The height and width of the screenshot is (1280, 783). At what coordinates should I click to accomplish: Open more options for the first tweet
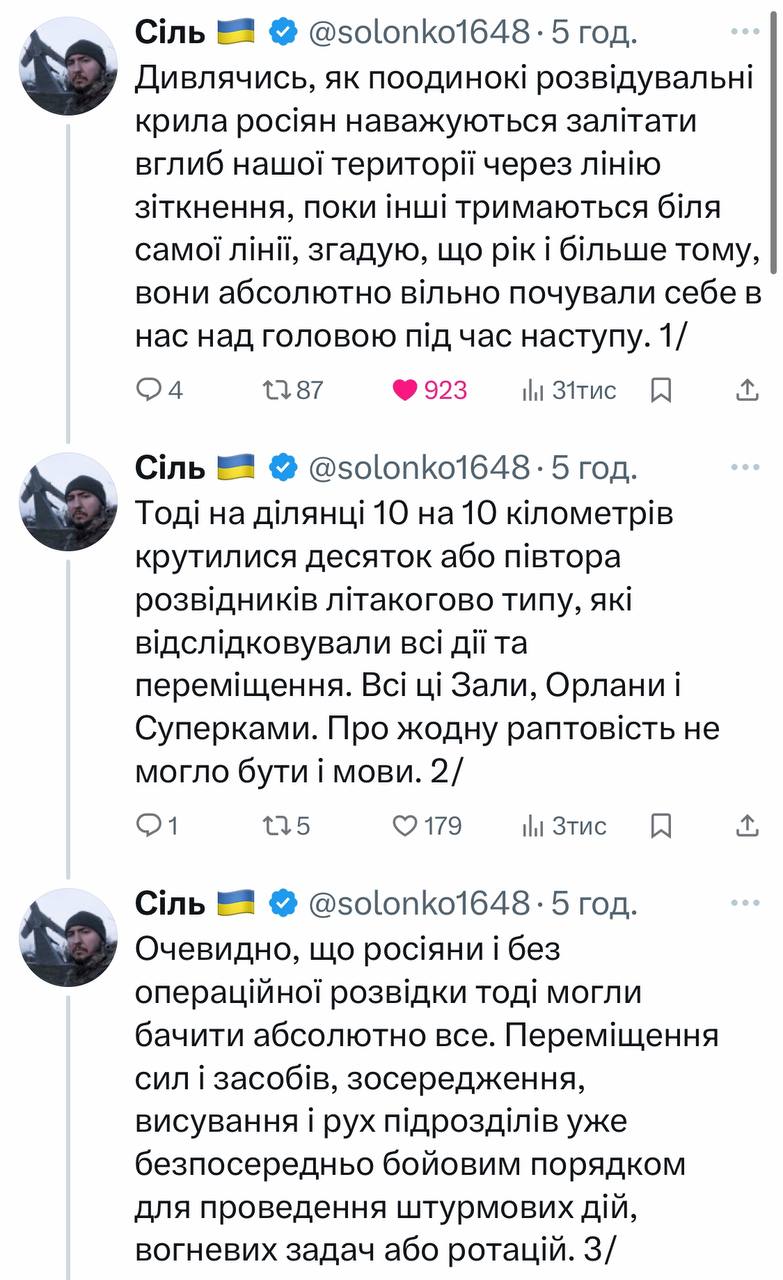(x=745, y=32)
